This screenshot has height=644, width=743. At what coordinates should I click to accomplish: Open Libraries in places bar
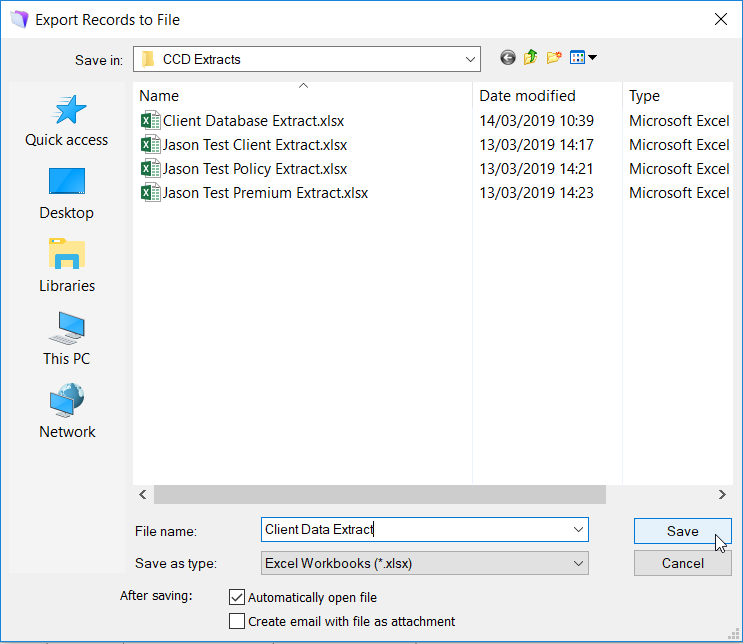coord(66,267)
